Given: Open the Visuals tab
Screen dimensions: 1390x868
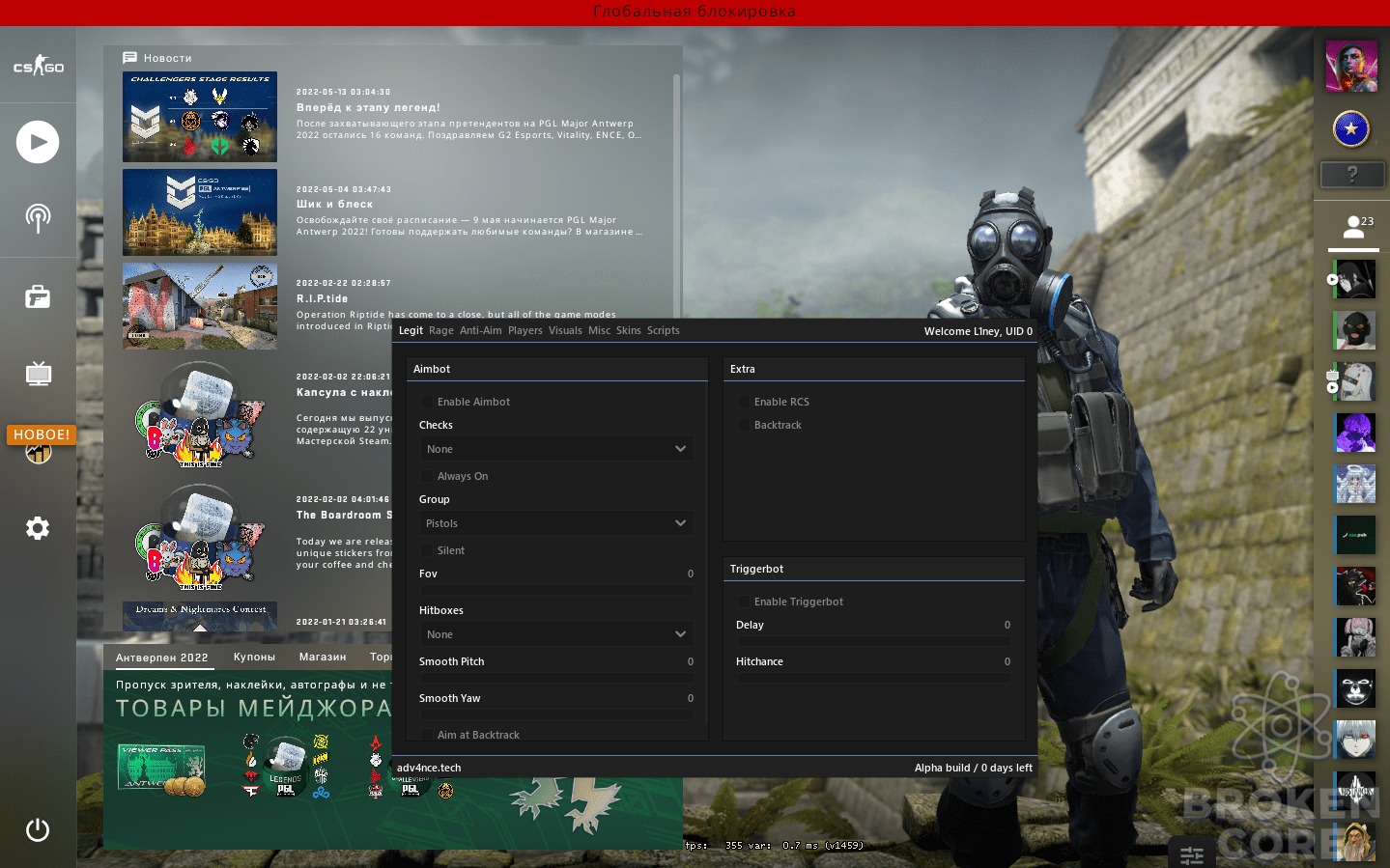Looking at the screenshot, I should 565,330.
